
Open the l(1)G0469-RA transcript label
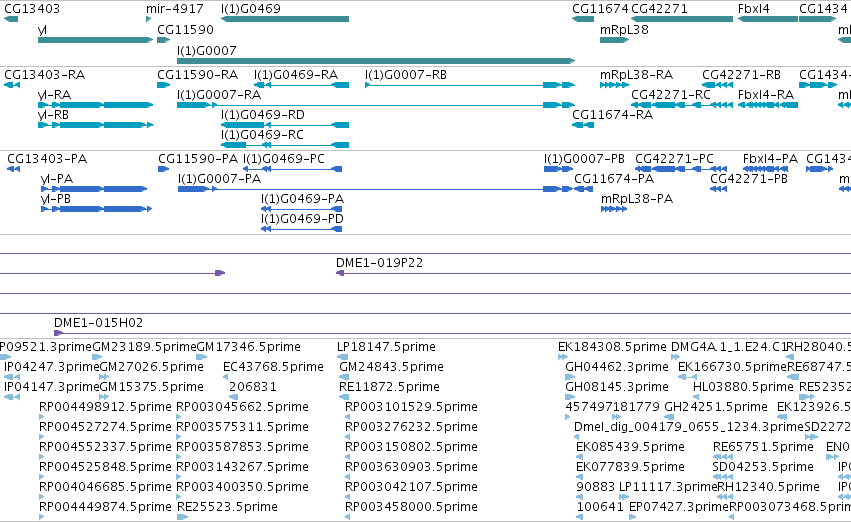pos(296,75)
